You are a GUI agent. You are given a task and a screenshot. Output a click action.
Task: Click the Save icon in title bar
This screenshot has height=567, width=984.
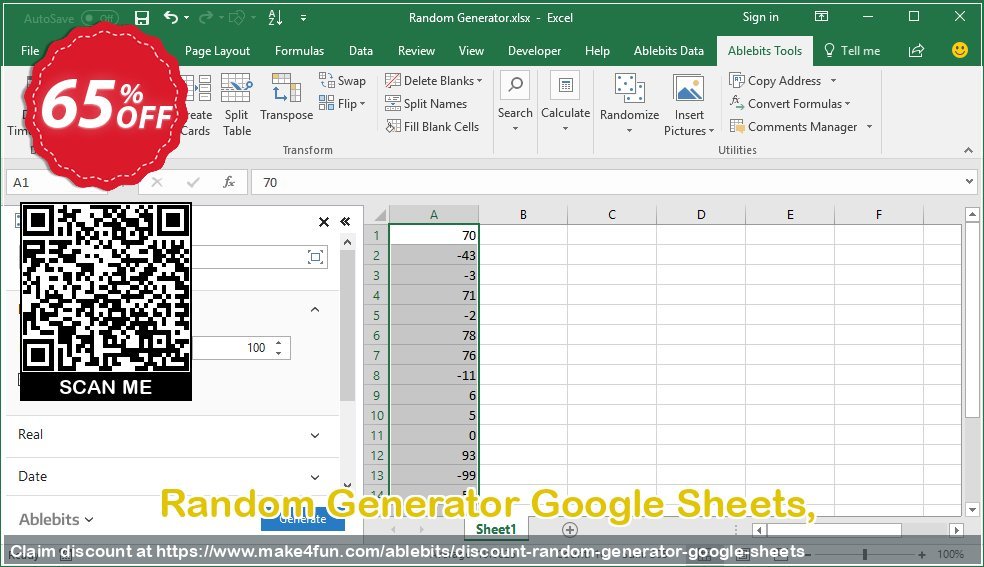pos(142,18)
